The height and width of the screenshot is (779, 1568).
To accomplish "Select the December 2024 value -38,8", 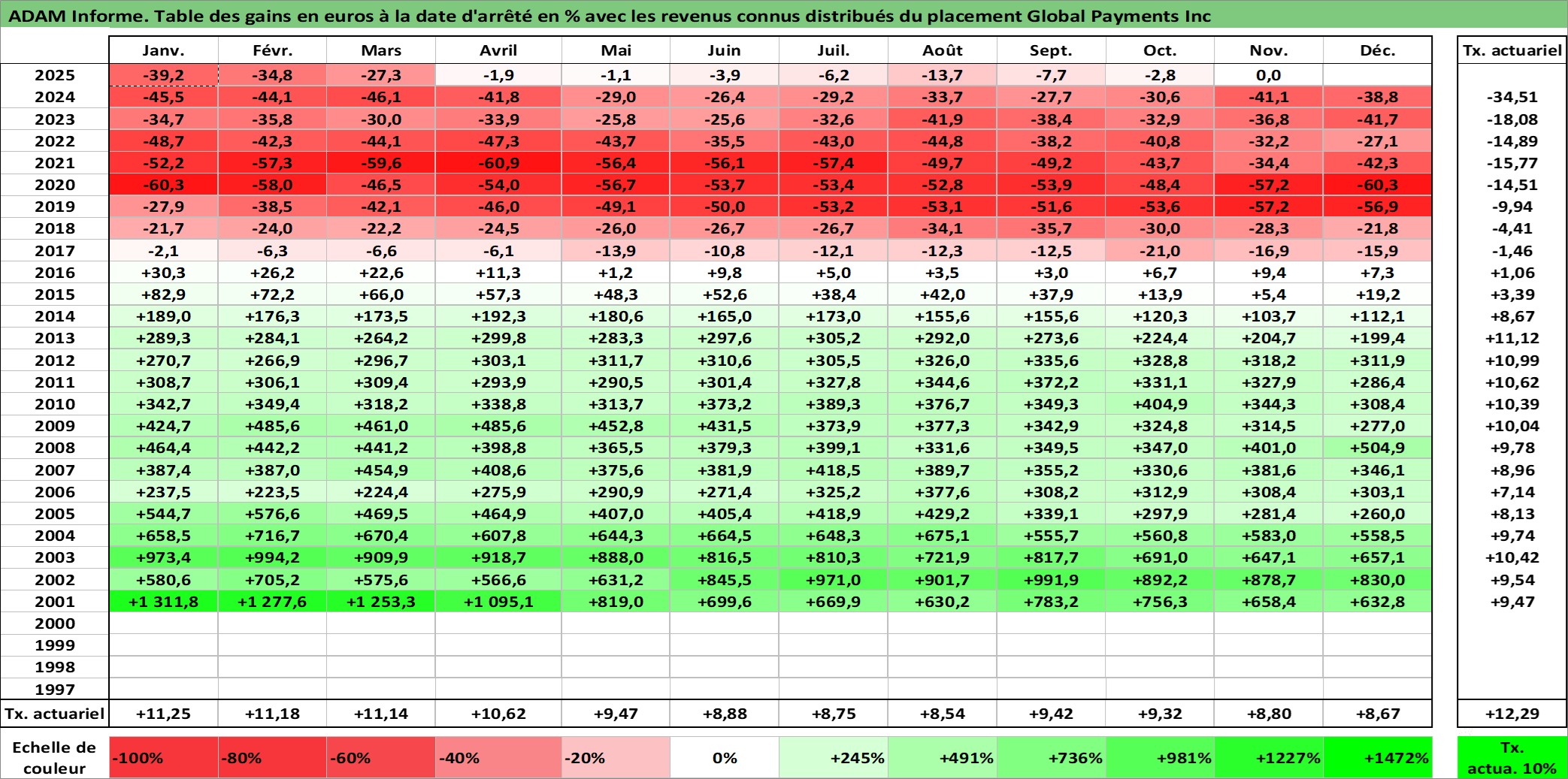I will (x=1377, y=97).
